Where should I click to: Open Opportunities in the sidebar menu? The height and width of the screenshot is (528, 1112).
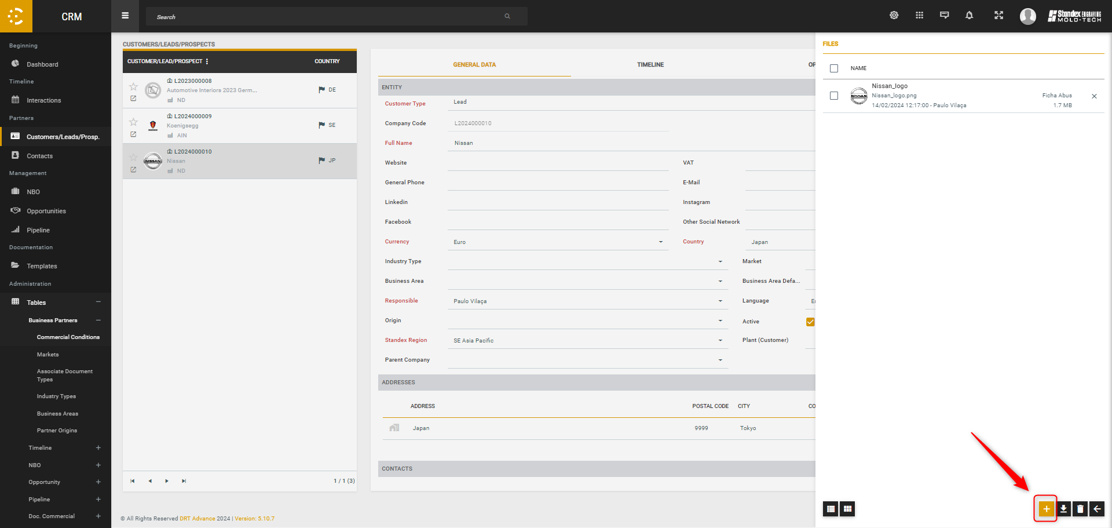click(x=46, y=211)
